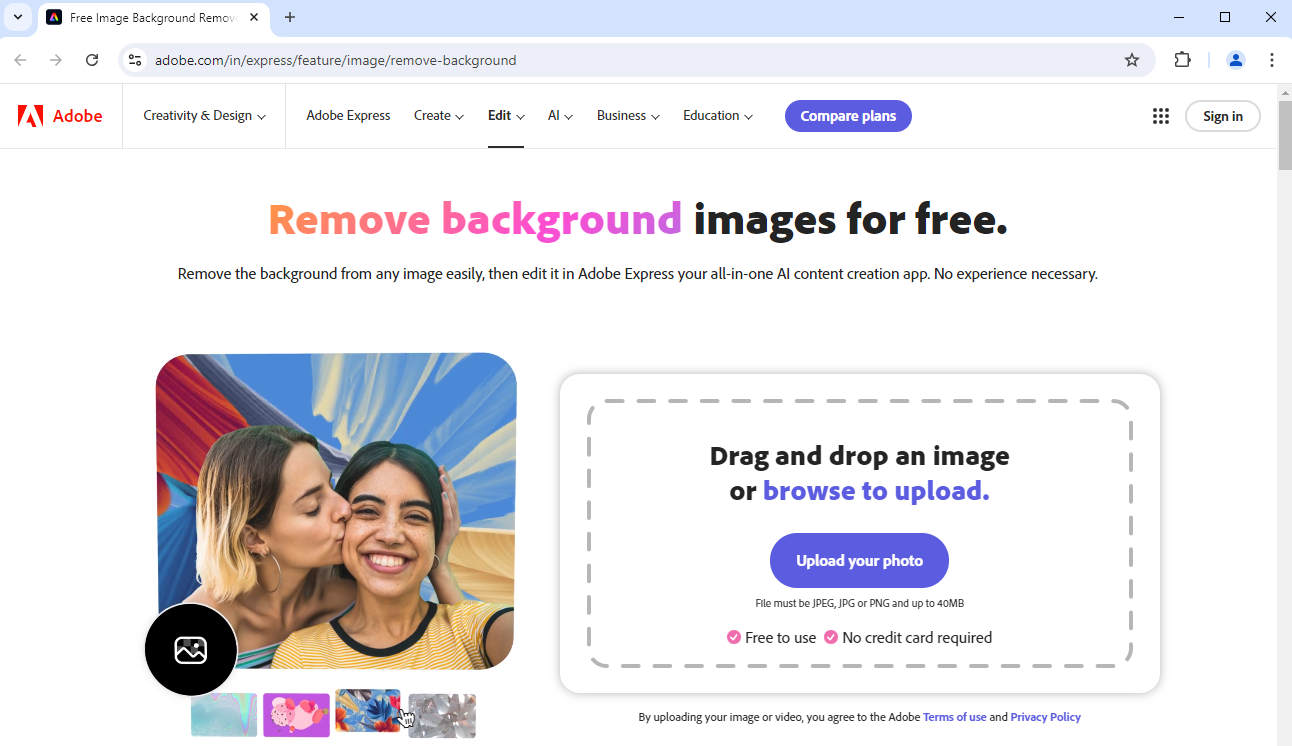Open the Compare plans page
This screenshot has width=1292, height=746.
tap(848, 115)
